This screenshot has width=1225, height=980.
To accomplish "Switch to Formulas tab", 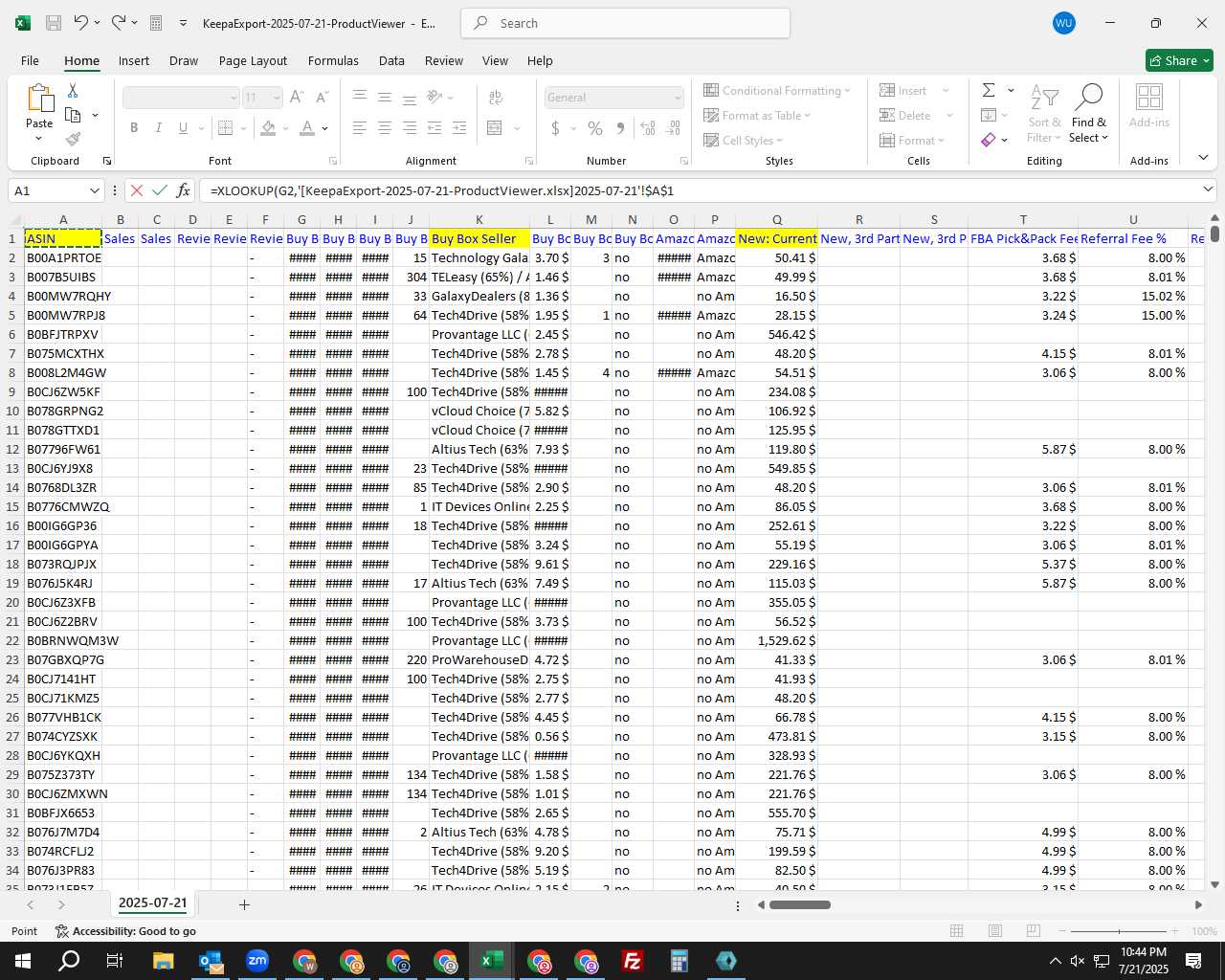I will click(x=333, y=60).
